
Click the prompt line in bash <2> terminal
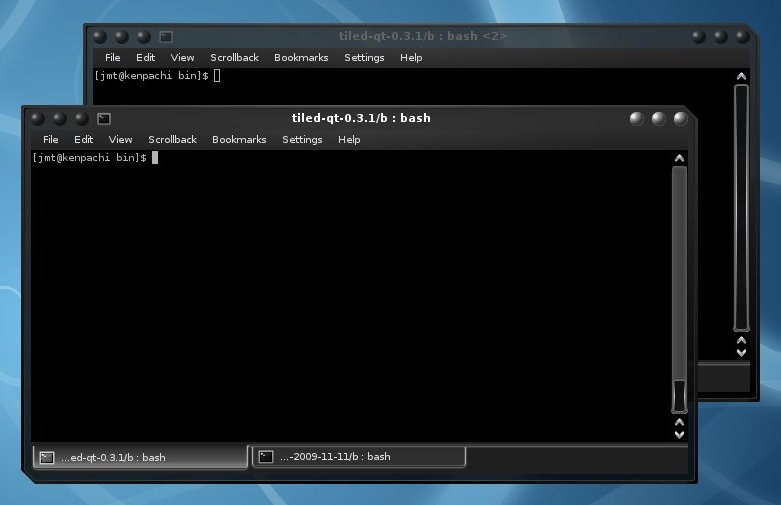pyautogui.click(x=151, y=76)
